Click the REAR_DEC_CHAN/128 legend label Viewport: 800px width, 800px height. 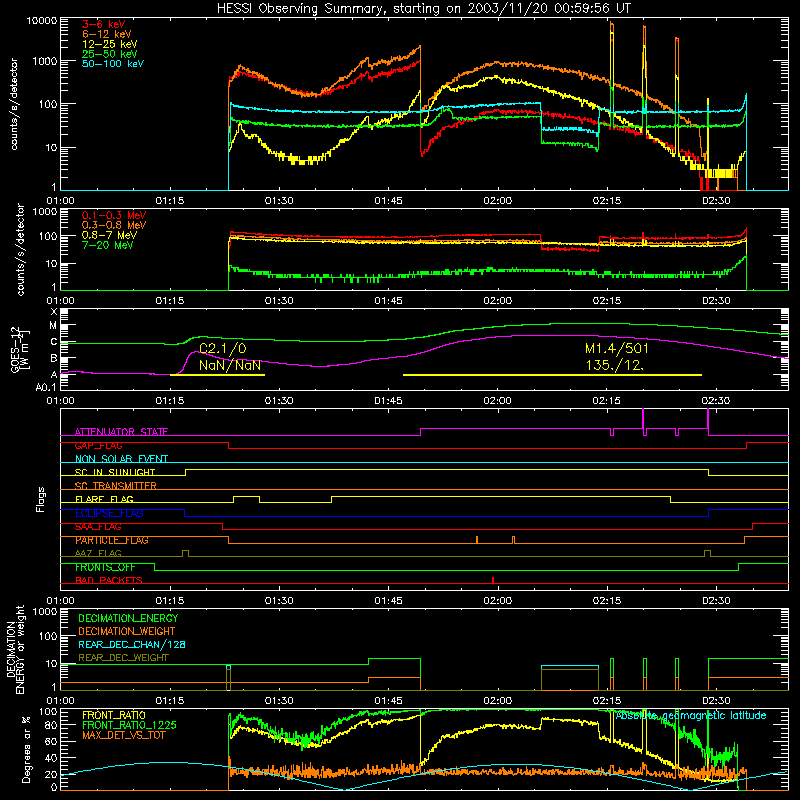click(x=132, y=644)
